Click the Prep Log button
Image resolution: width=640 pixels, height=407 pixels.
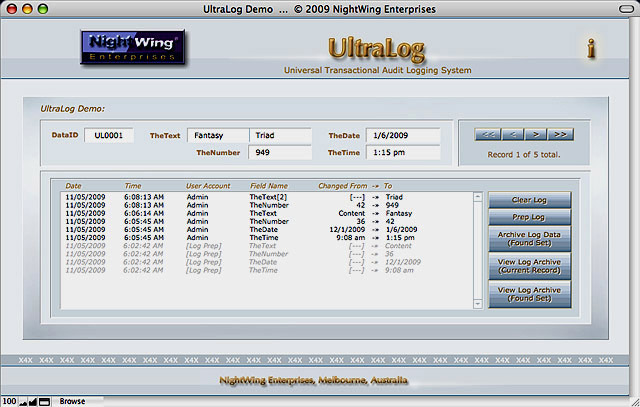coord(529,217)
